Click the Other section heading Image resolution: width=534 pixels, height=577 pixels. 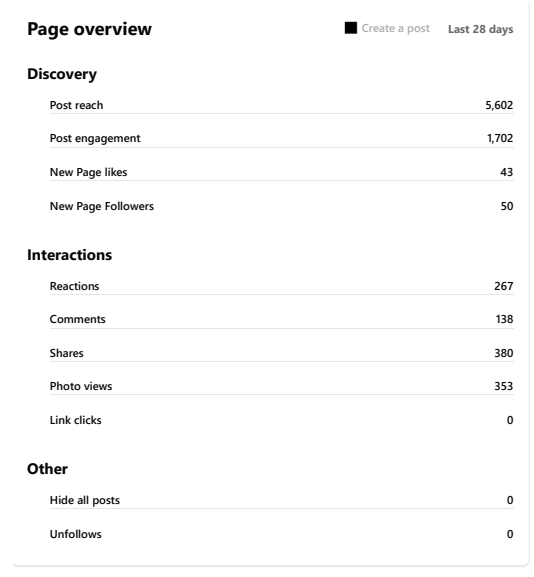[47, 469]
